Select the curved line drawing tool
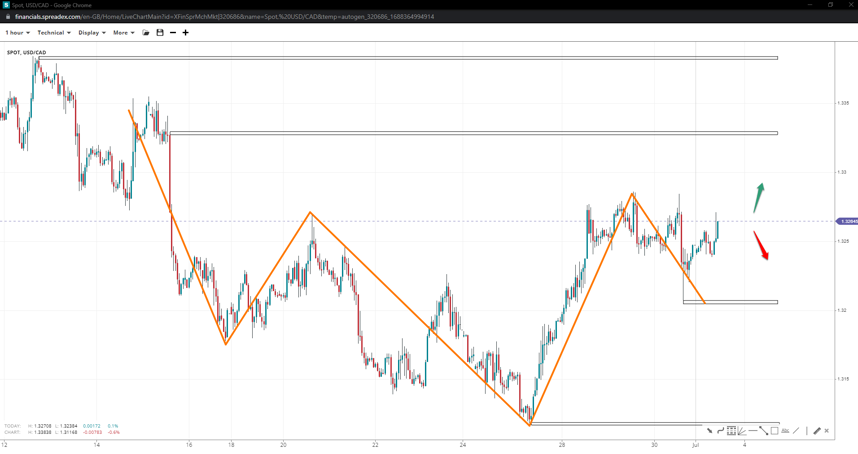 point(720,431)
